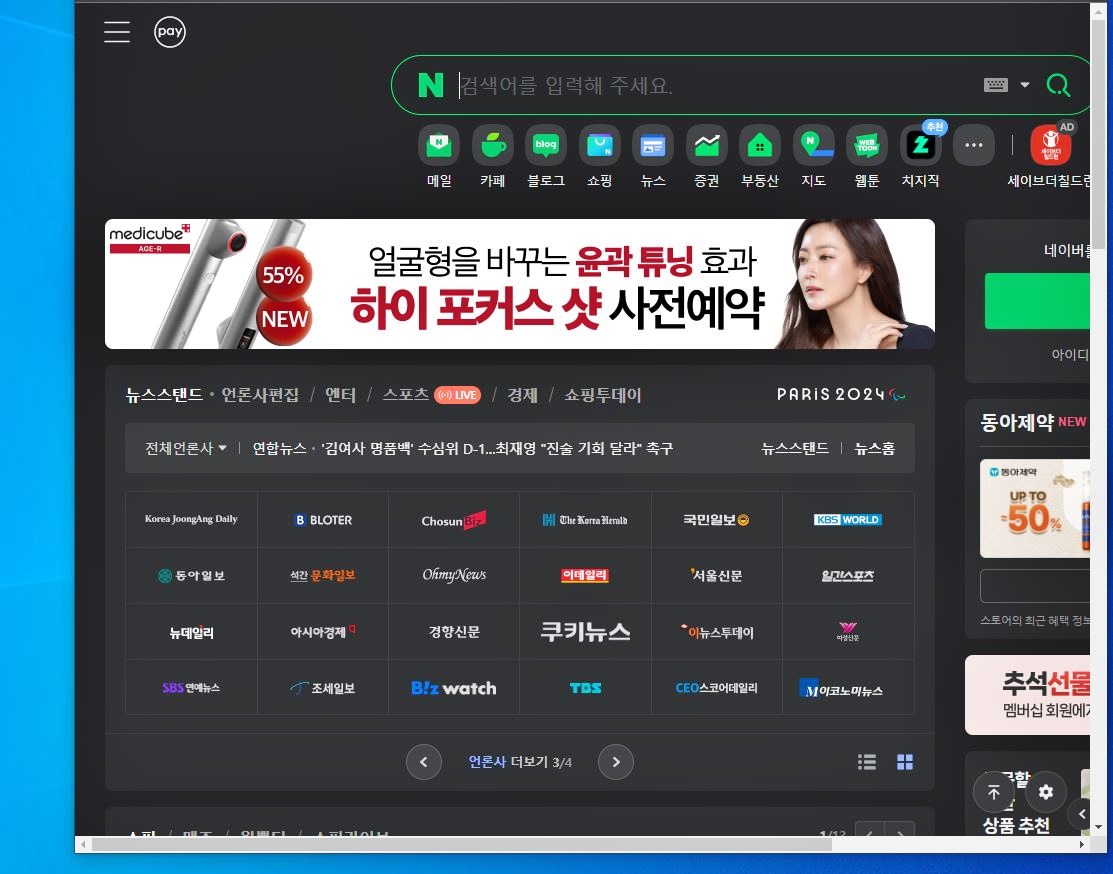Open the medicube banner ad
This screenshot has width=1113, height=874.
coord(520,284)
